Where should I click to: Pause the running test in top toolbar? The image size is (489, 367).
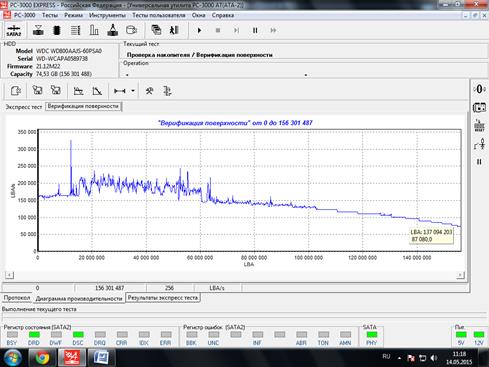255,30
